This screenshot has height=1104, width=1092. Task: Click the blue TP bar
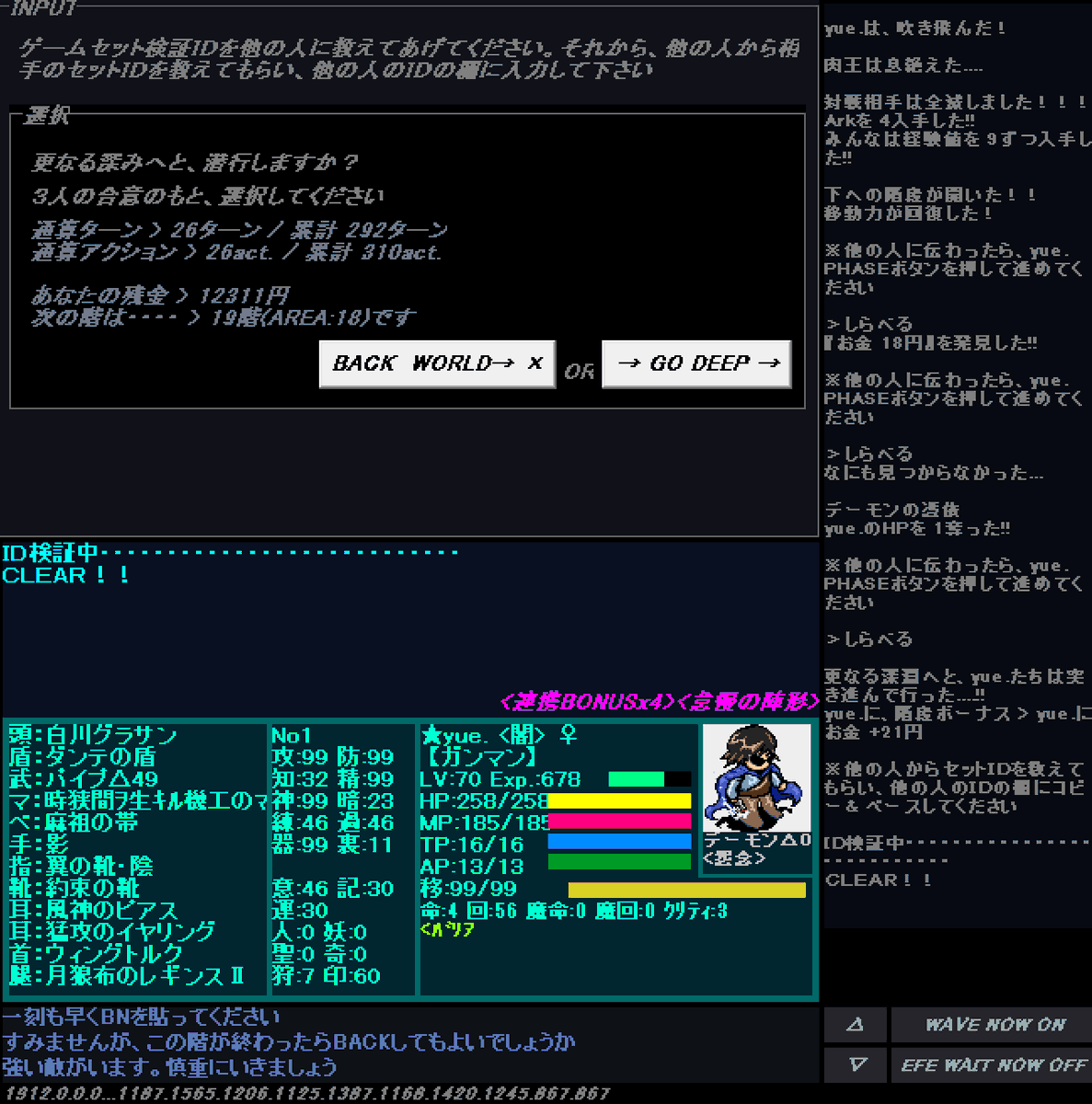coord(619,842)
